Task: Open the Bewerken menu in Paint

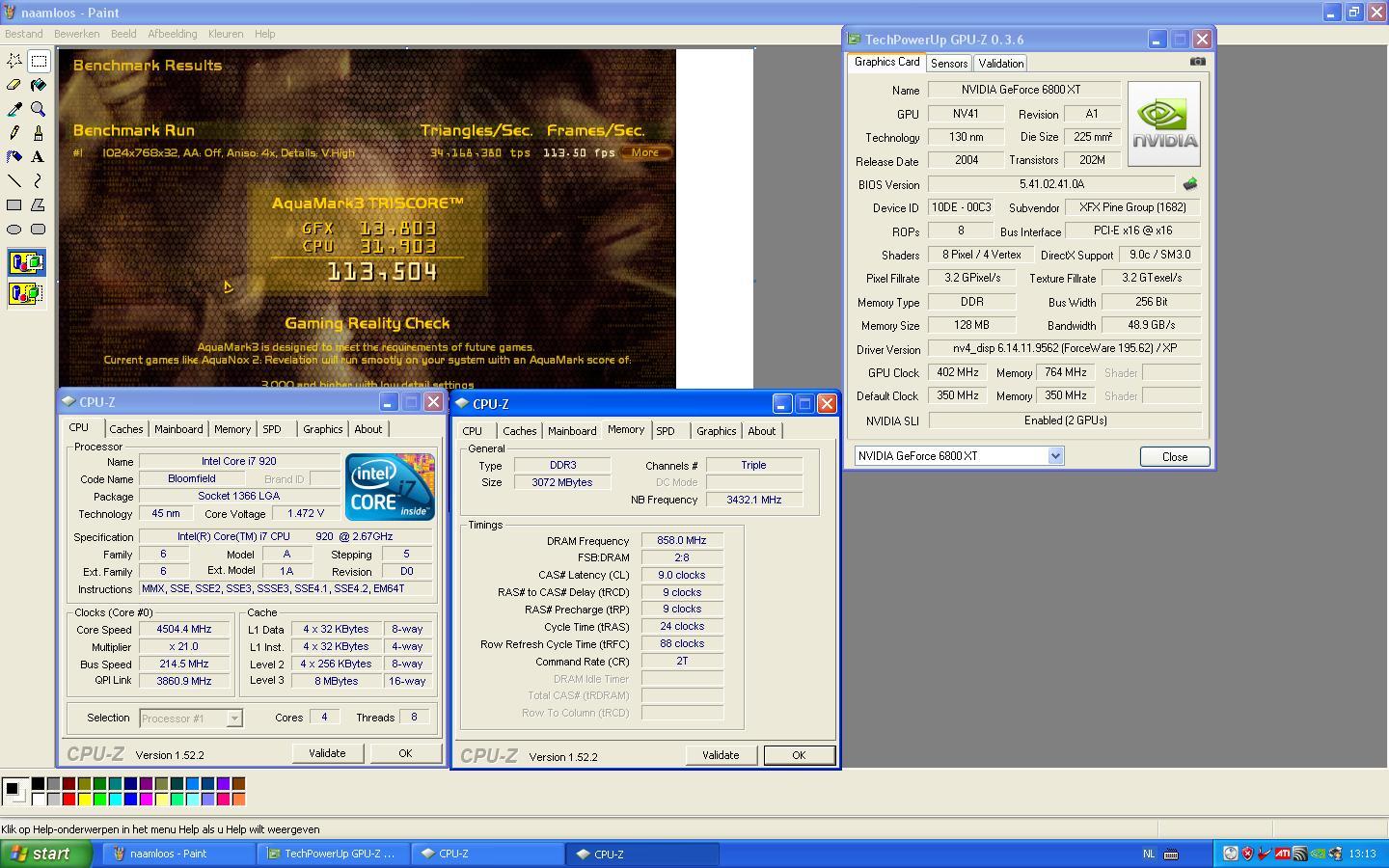Action: pos(77,34)
